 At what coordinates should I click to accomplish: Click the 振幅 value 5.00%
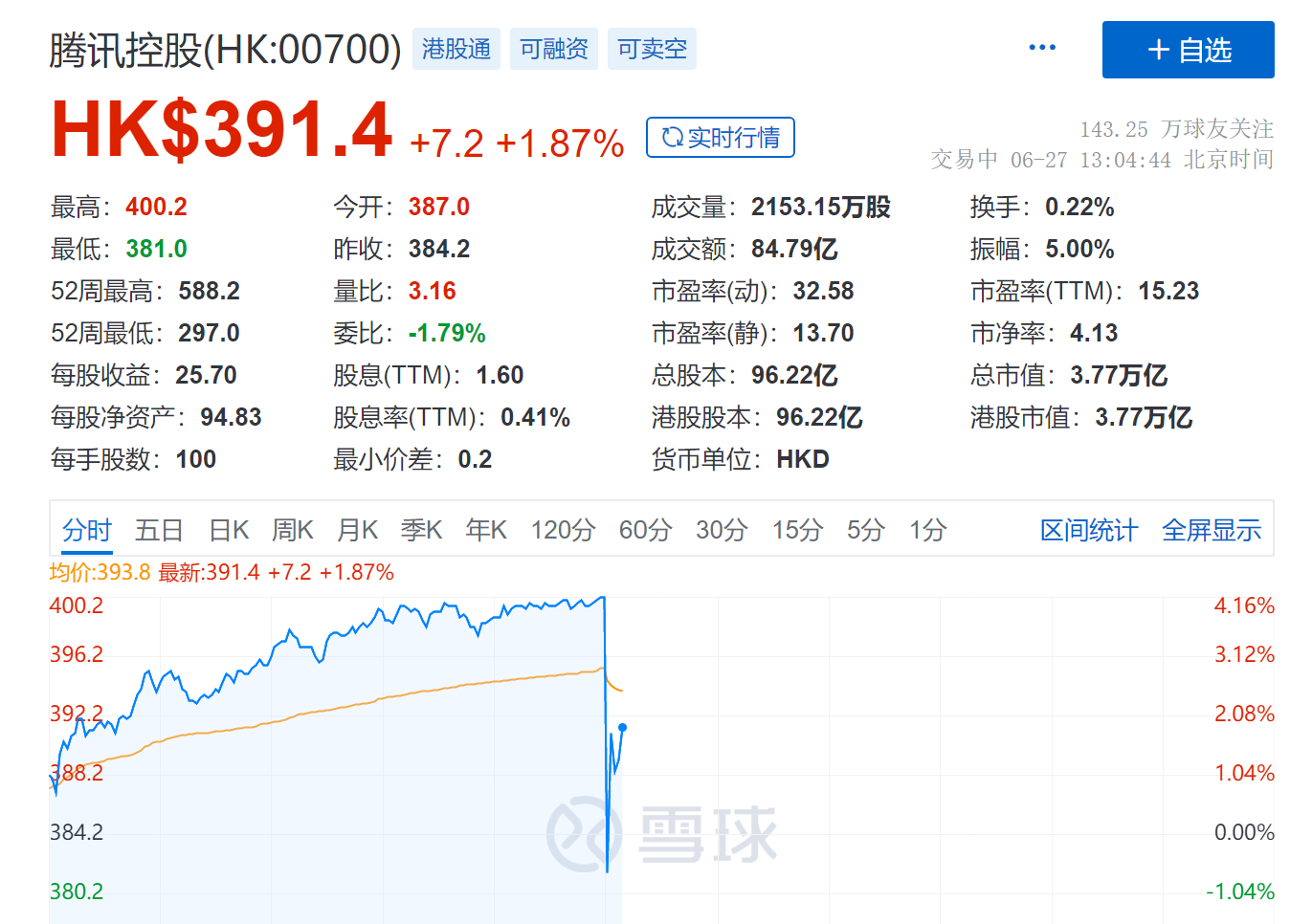click(1079, 249)
